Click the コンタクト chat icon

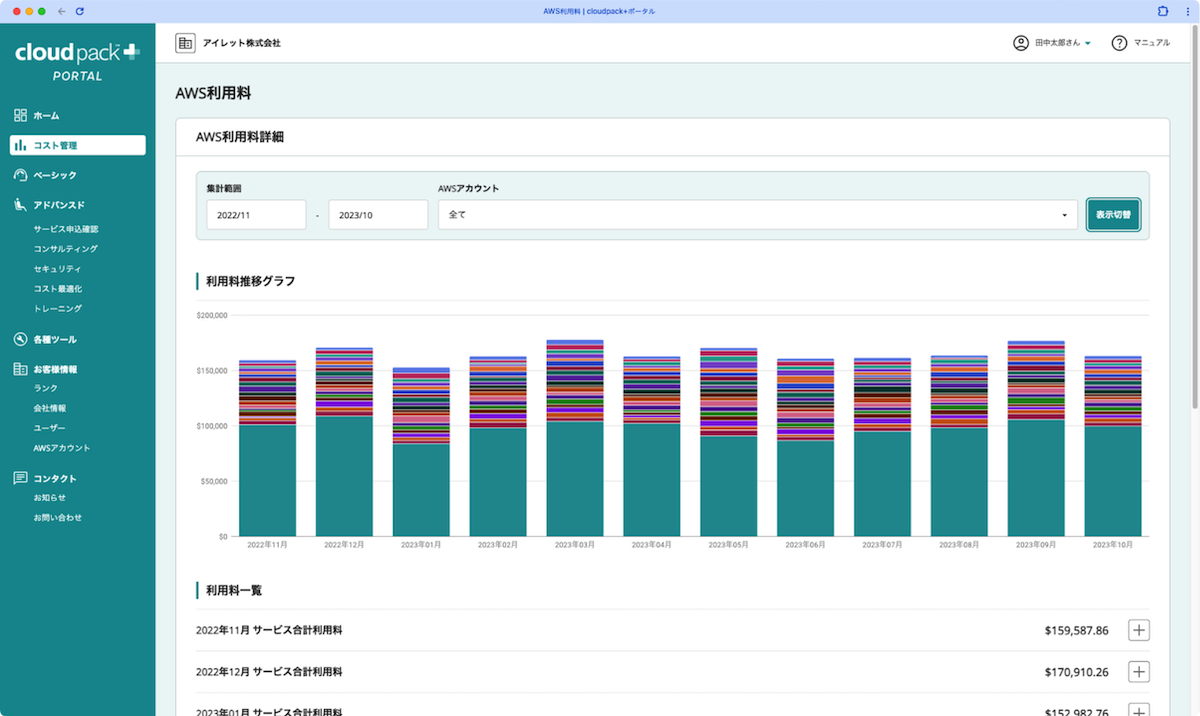point(20,478)
